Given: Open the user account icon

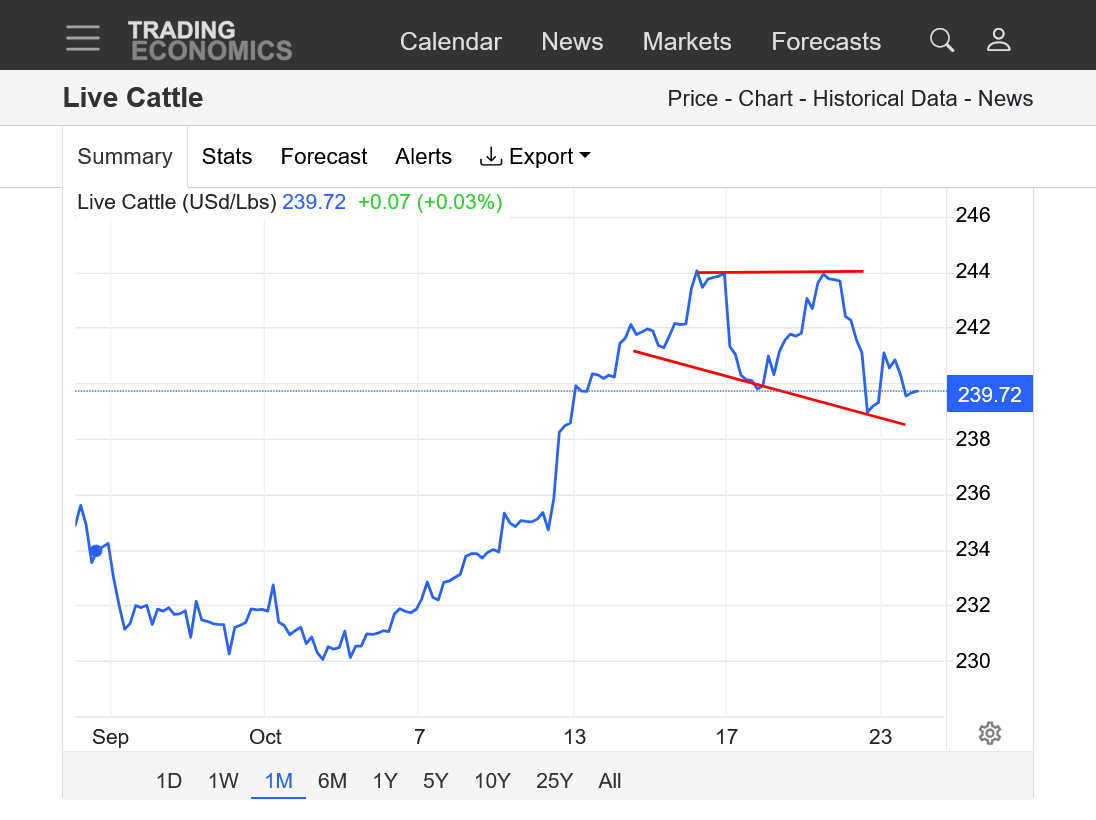Looking at the screenshot, I should (998, 40).
